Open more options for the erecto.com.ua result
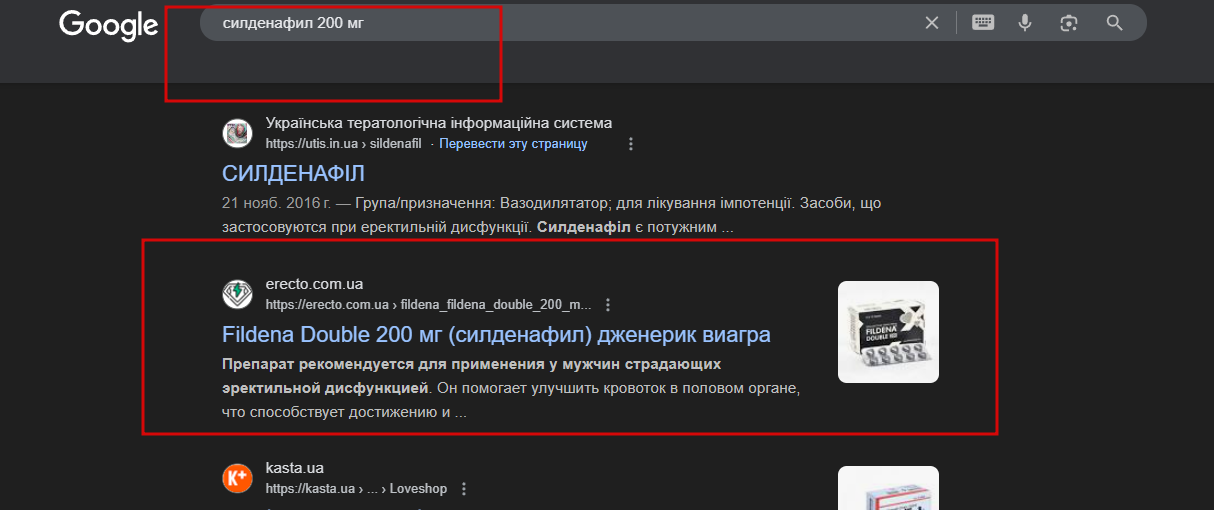Image resolution: width=1214 pixels, height=510 pixels. (608, 305)
